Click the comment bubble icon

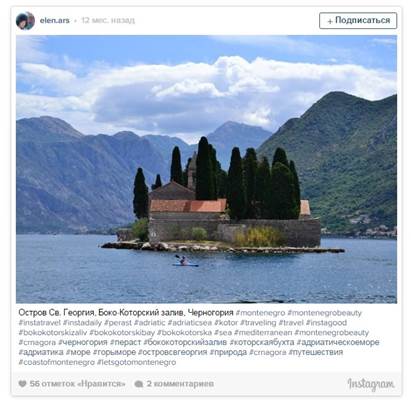(x=139, y=384)
